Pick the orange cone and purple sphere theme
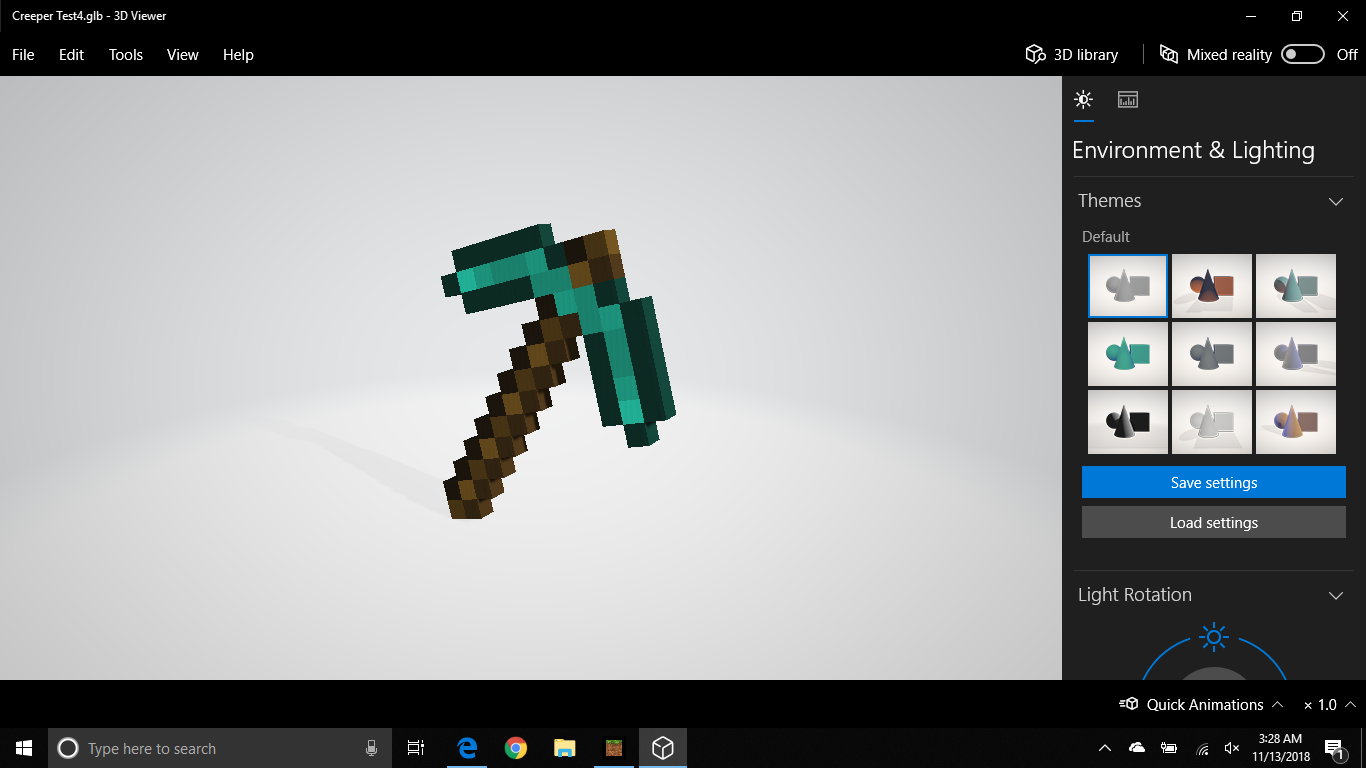 coord(1296,422)
